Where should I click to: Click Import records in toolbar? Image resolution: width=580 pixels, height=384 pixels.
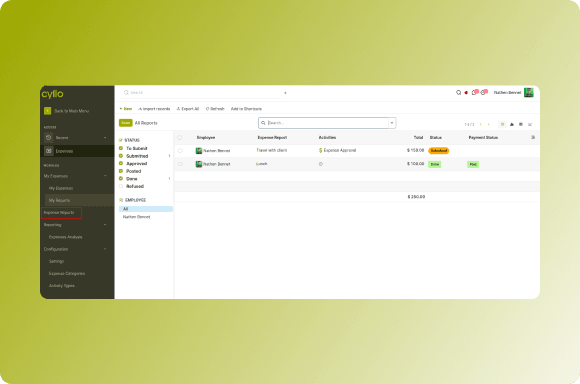coord(154,109)
